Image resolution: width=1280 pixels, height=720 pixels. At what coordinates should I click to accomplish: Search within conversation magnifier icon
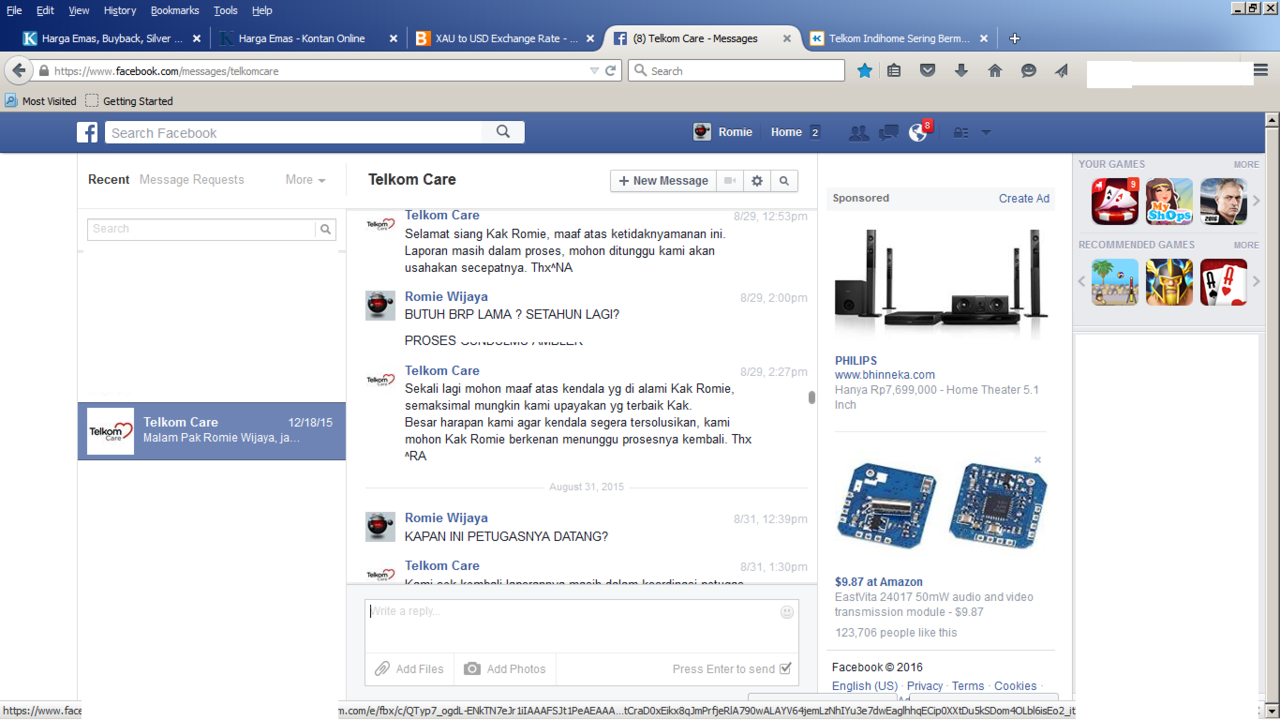point(784,181)
